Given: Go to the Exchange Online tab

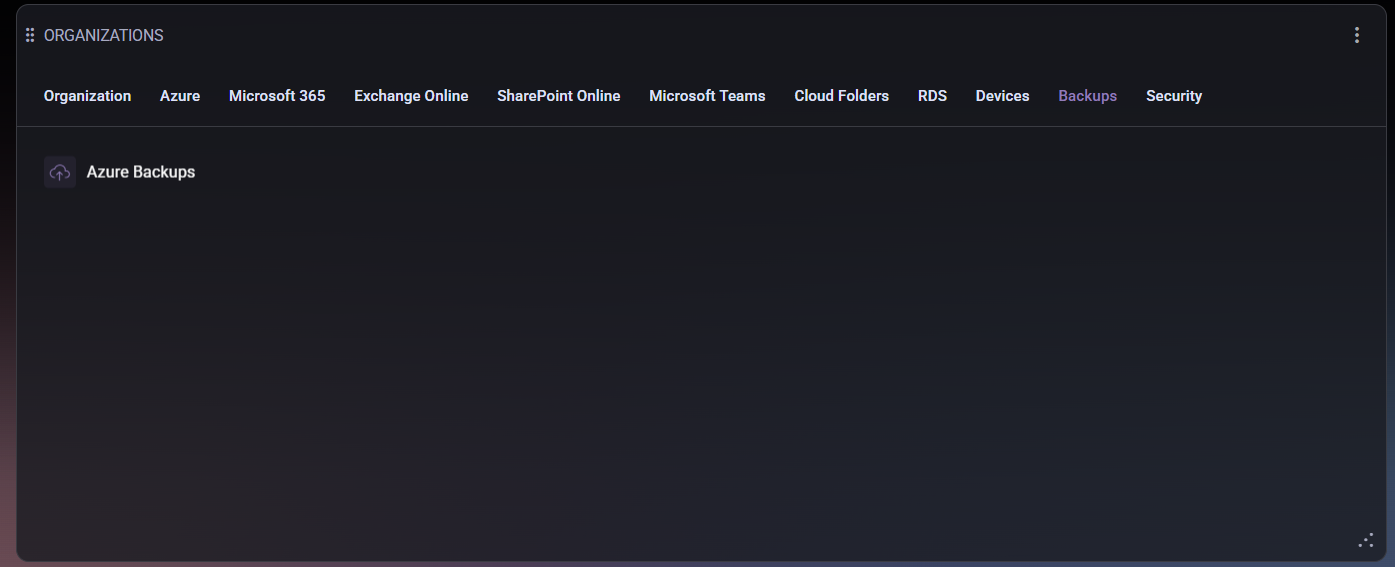Looking at the screenshot, I should [x=411, y=96].
